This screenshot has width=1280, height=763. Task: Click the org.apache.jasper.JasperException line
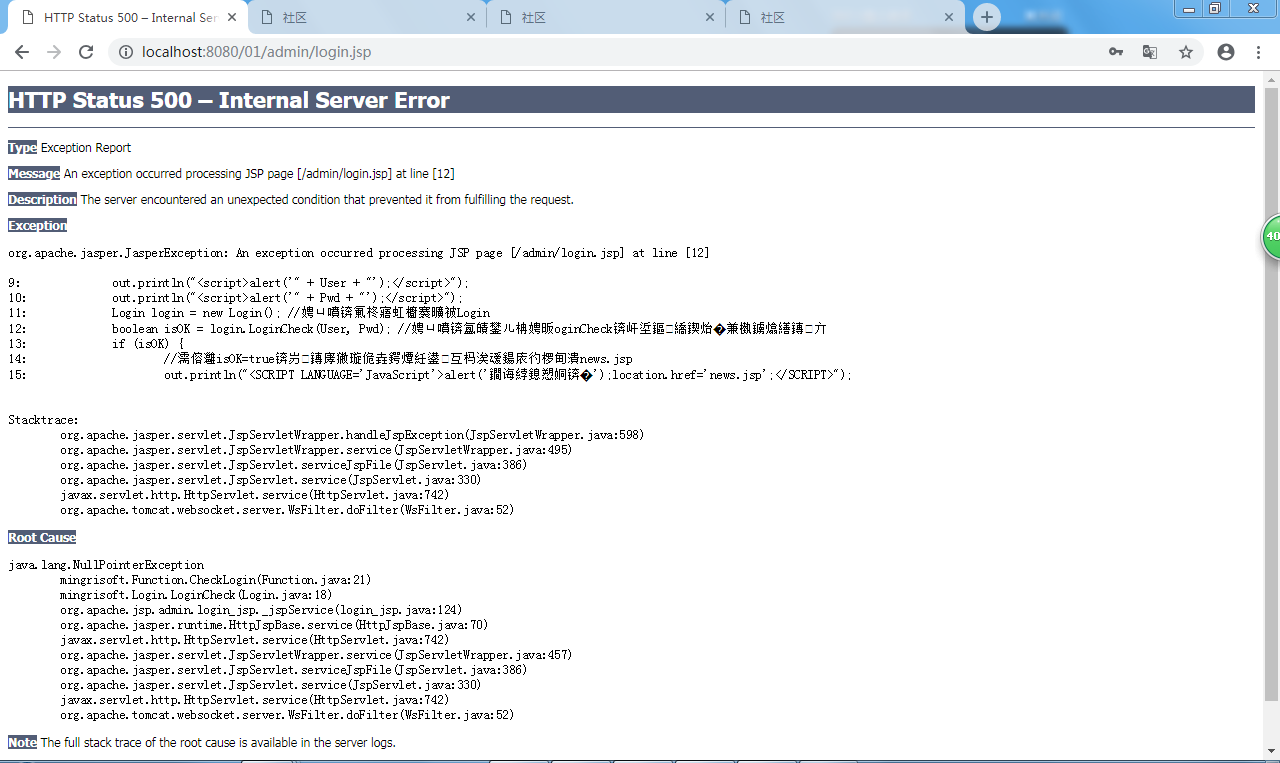pos(359,253)
